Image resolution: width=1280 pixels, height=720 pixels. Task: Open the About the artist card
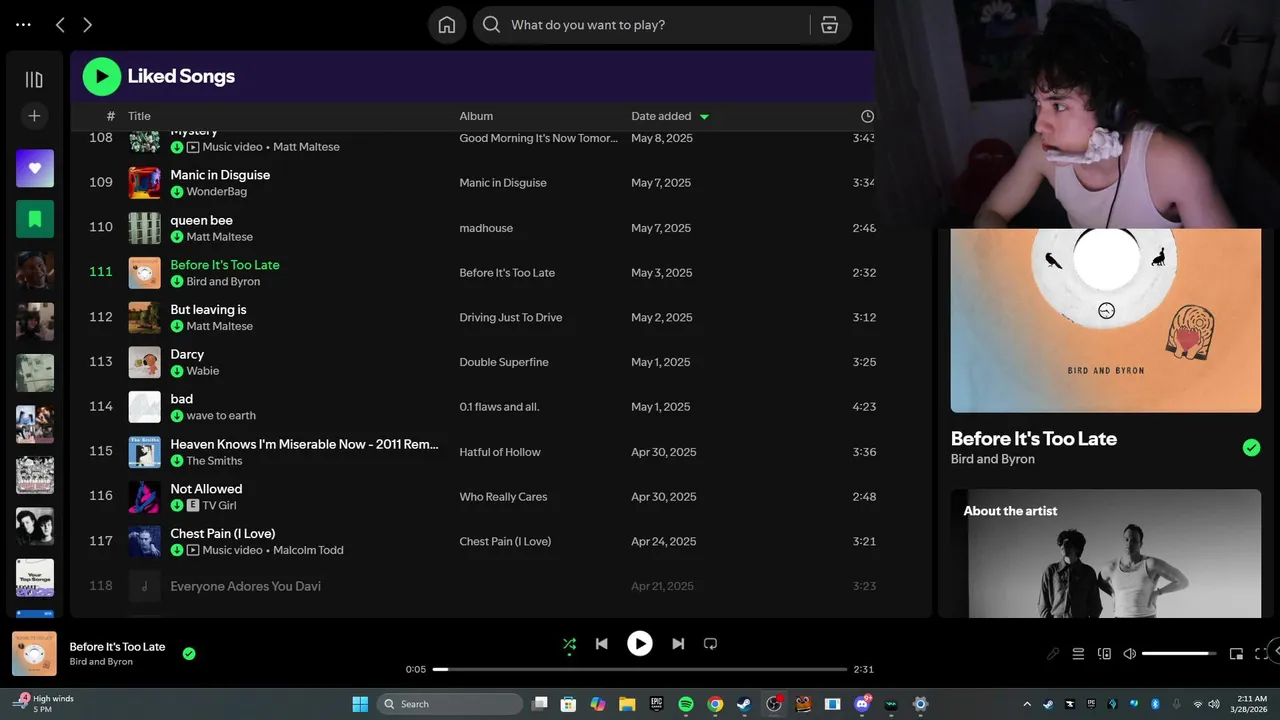point(1105,553)
